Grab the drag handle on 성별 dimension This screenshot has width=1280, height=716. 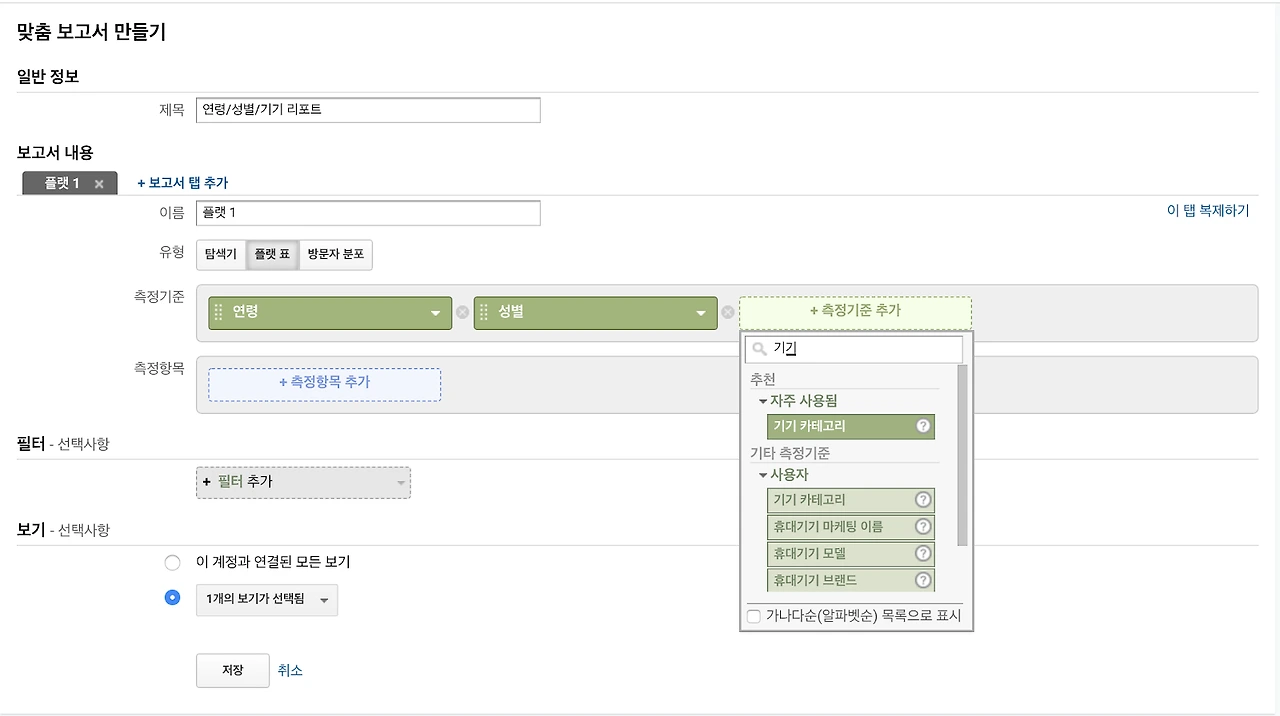485,313
